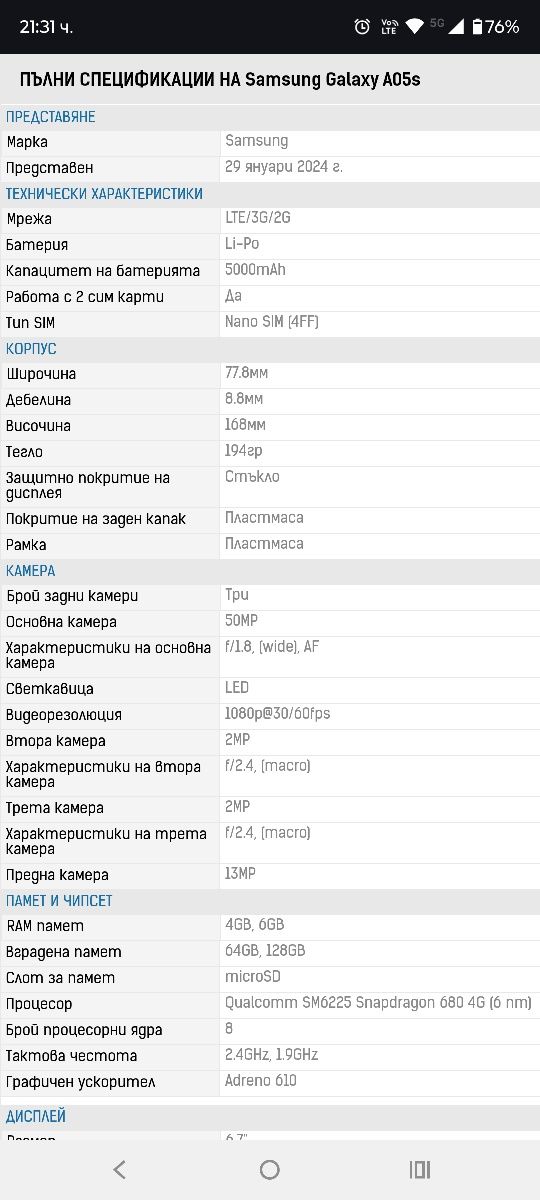This screenshot has height=1200, width=540.
Task: Tap the value Samsung in Марка row
Action: pyautogui.click(x=256, y=141)
